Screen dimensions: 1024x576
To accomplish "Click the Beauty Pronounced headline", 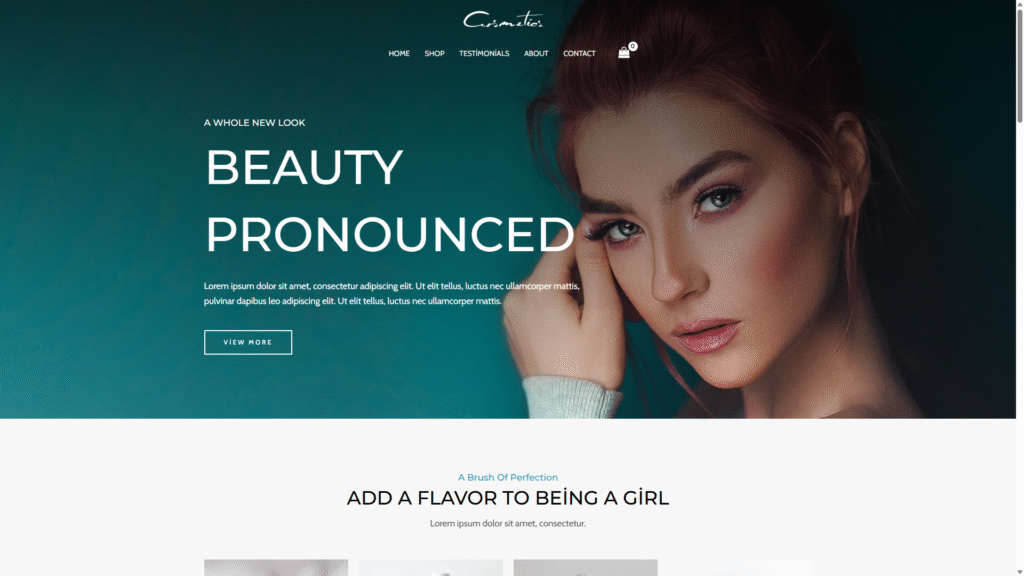I will [x=390, y=200].
